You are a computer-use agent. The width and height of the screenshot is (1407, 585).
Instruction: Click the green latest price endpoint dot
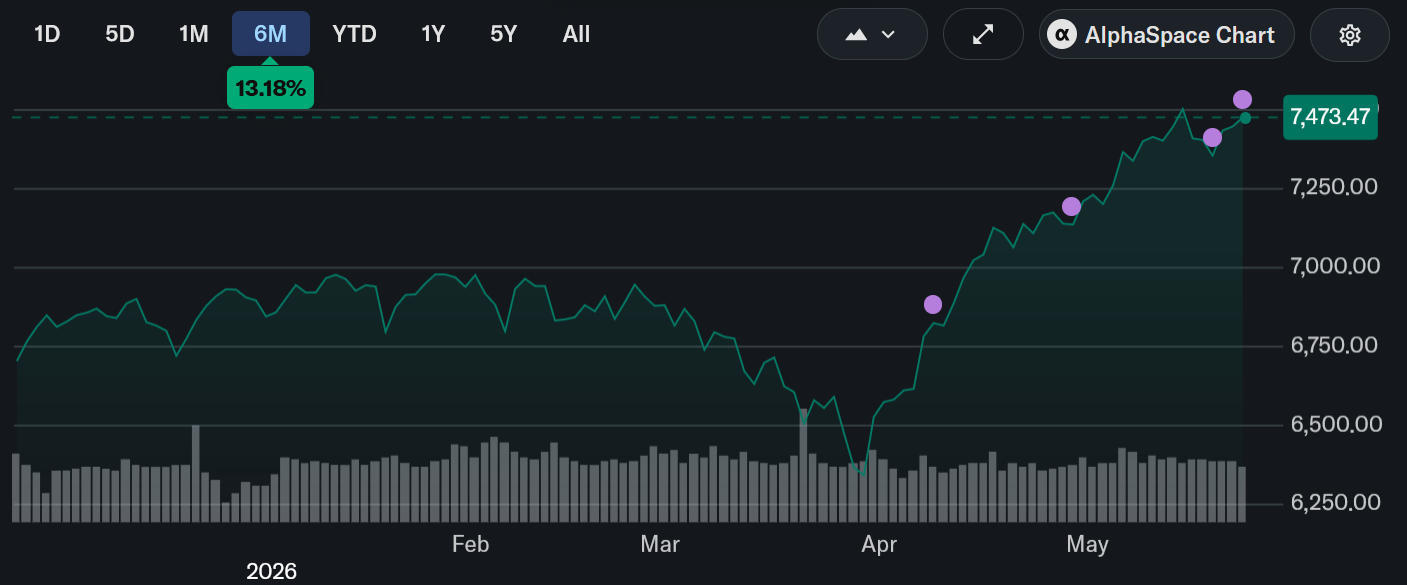point(1245,118)
